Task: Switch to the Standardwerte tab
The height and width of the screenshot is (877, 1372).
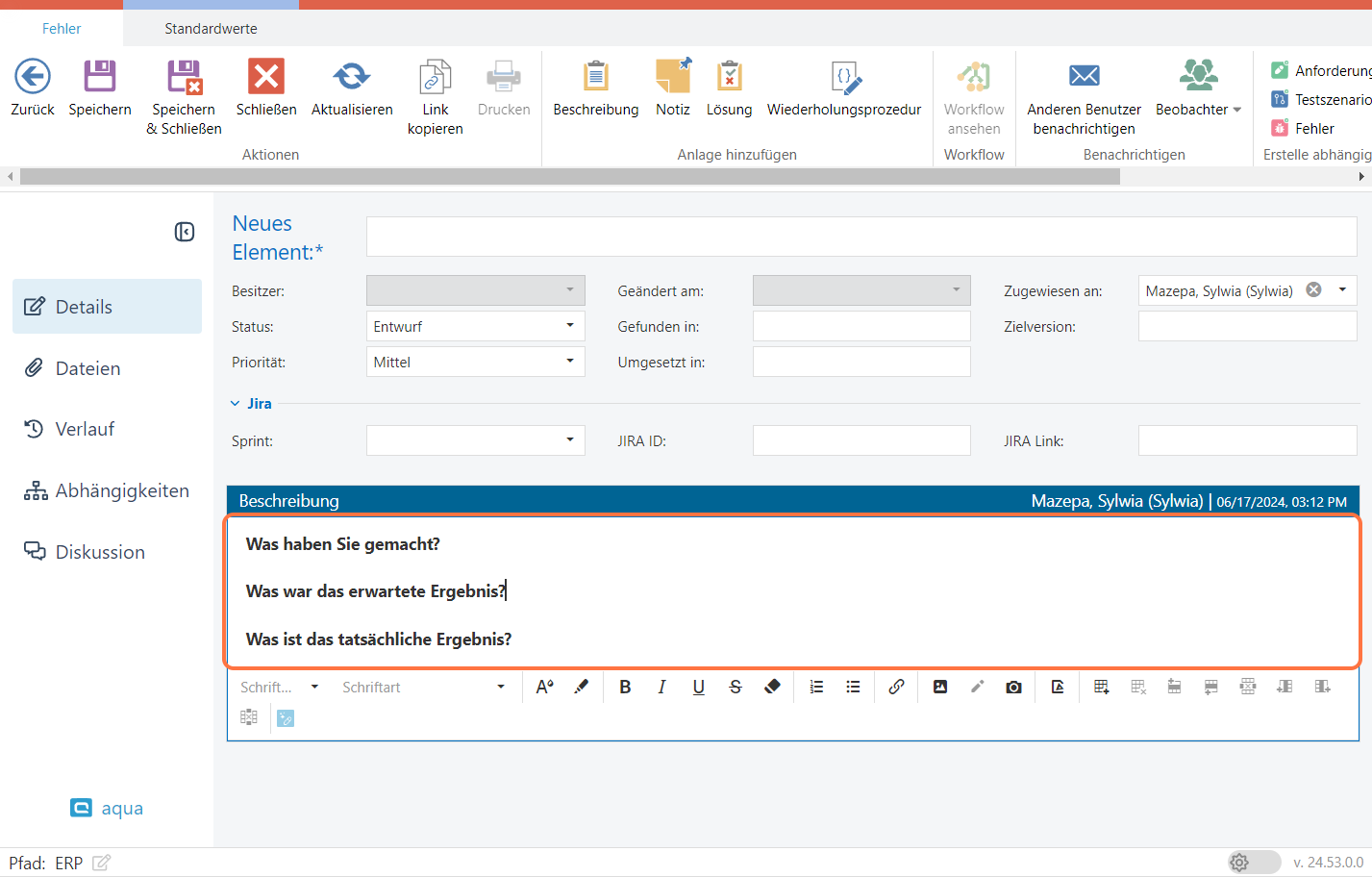Action: (211, 29)
